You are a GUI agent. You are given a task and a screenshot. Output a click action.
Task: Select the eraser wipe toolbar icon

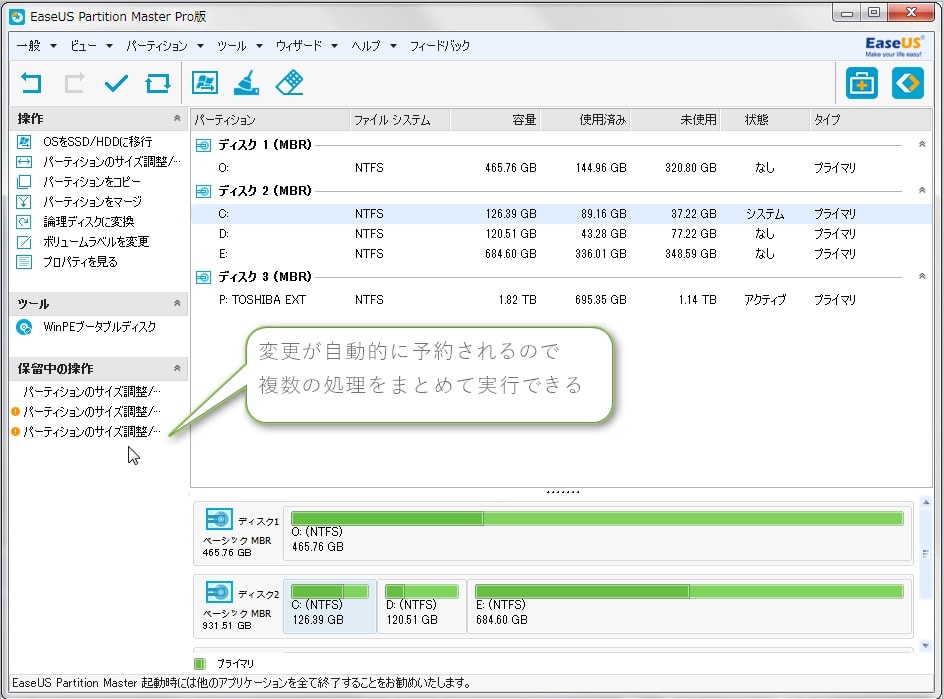point(289,83)
